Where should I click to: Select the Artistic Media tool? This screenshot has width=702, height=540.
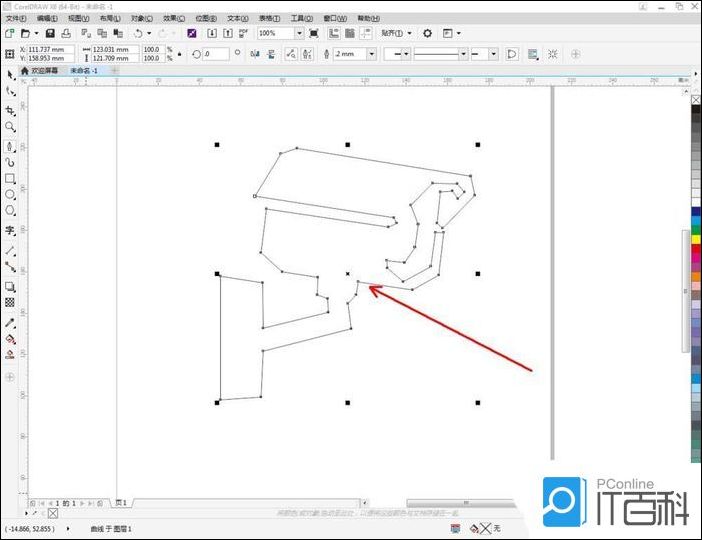(x=9, y=163)
